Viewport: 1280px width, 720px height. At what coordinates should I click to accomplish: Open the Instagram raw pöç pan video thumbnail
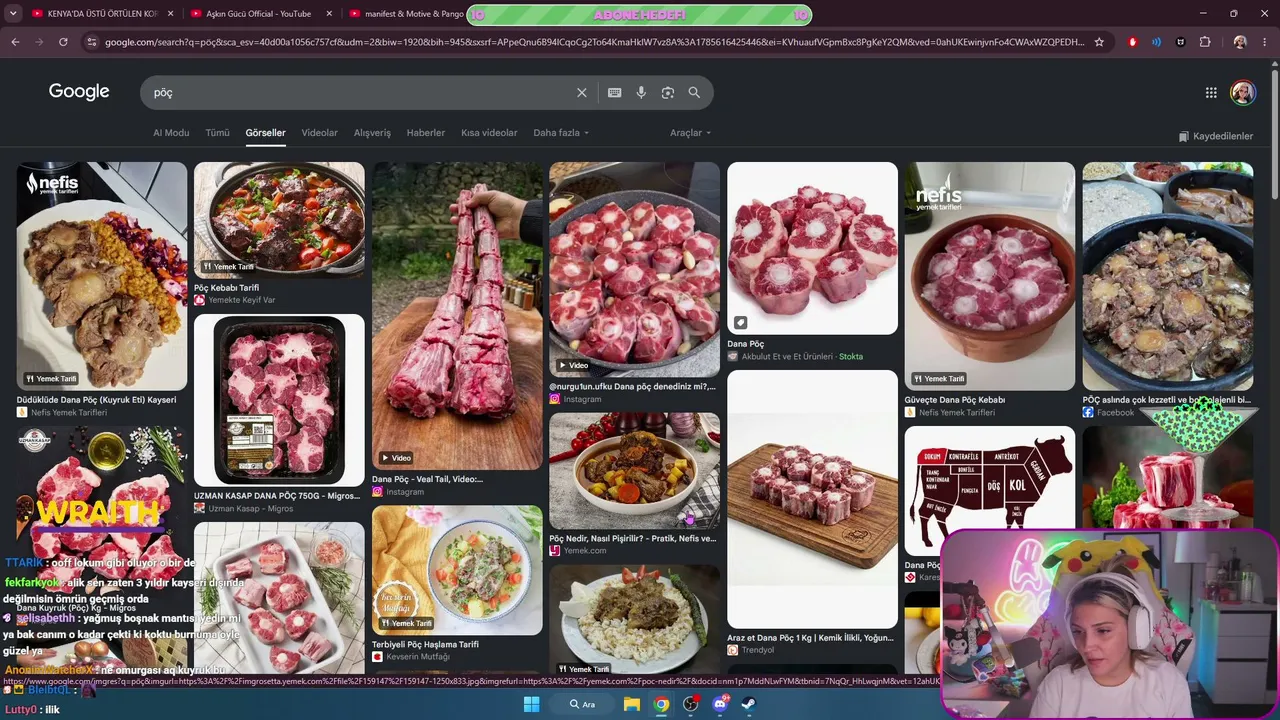coord(634,269)
